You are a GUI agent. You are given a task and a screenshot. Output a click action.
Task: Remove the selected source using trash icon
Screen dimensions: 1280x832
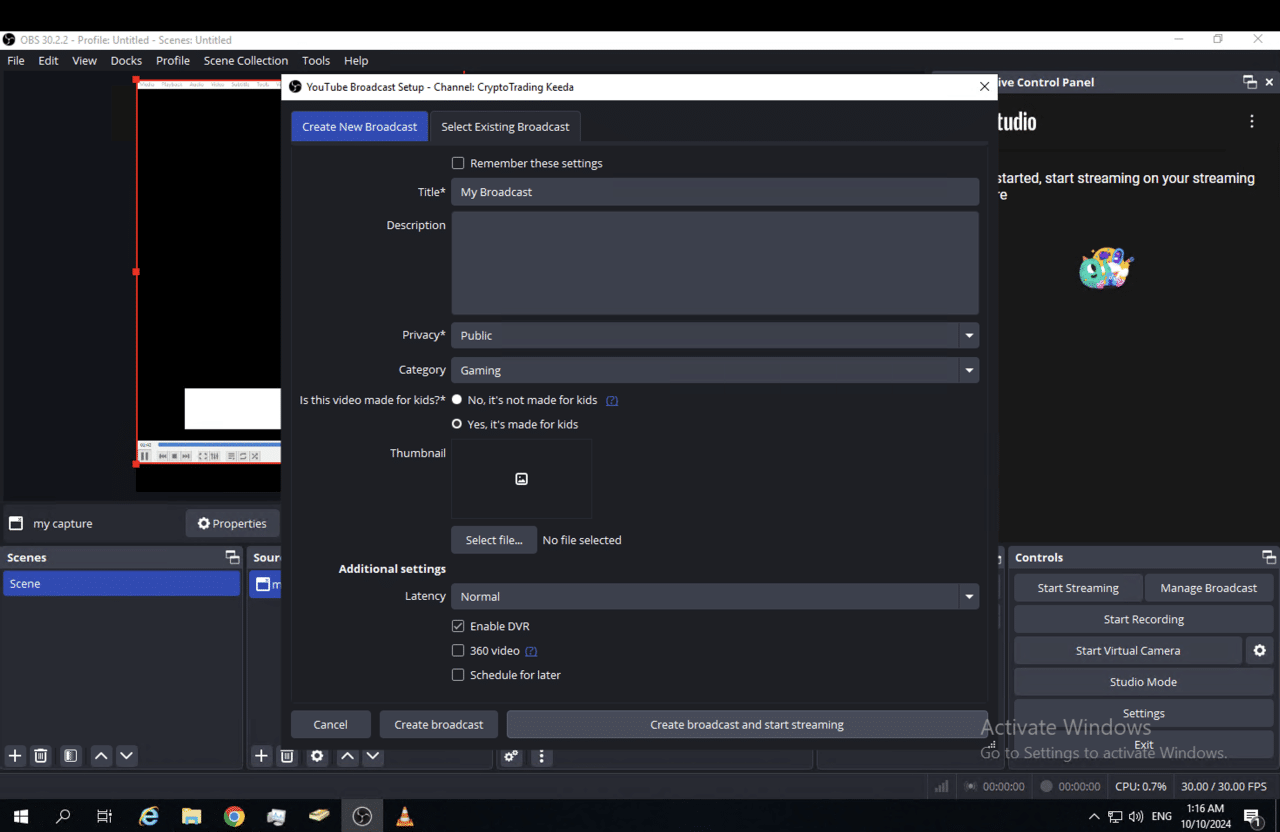[x=287, y=756]
